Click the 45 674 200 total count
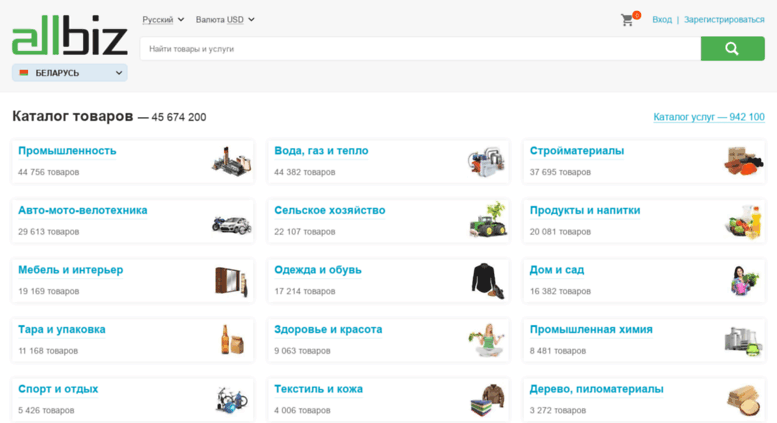Screen dimensions: 777x423 [x=179, y=117]
